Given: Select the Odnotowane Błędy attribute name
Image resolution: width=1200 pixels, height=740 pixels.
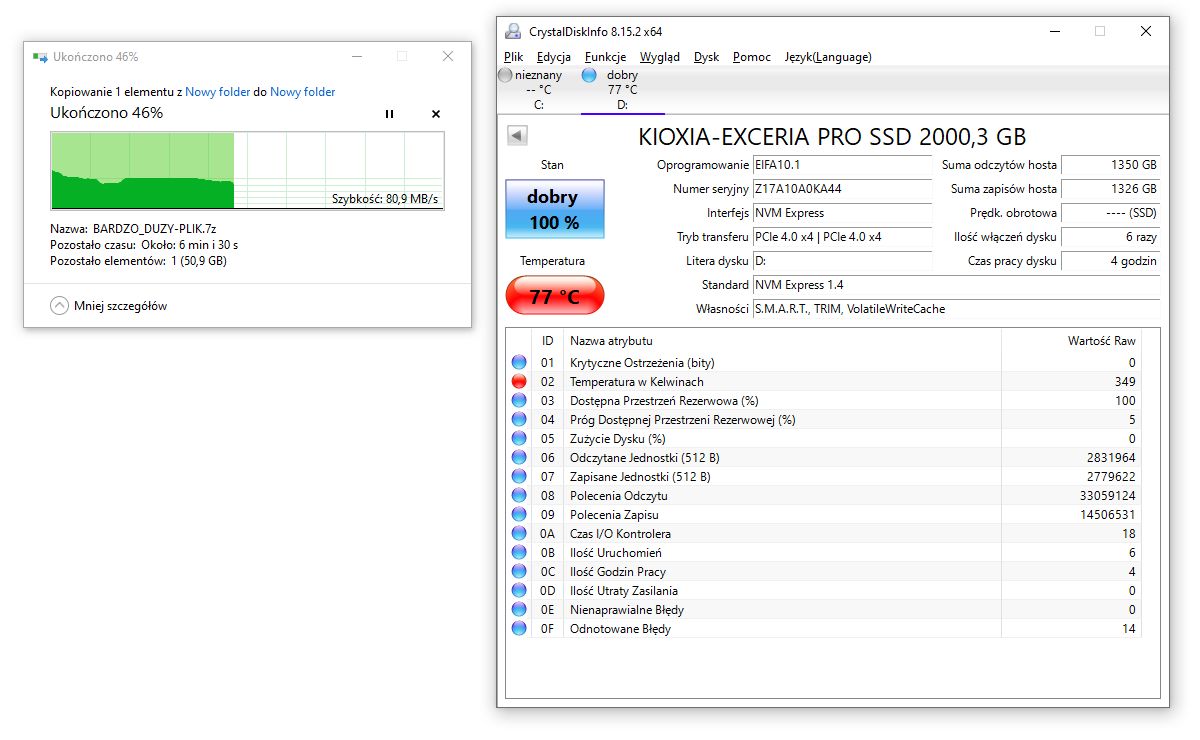Looking at the screenshot, I should (x=620, y=629).
